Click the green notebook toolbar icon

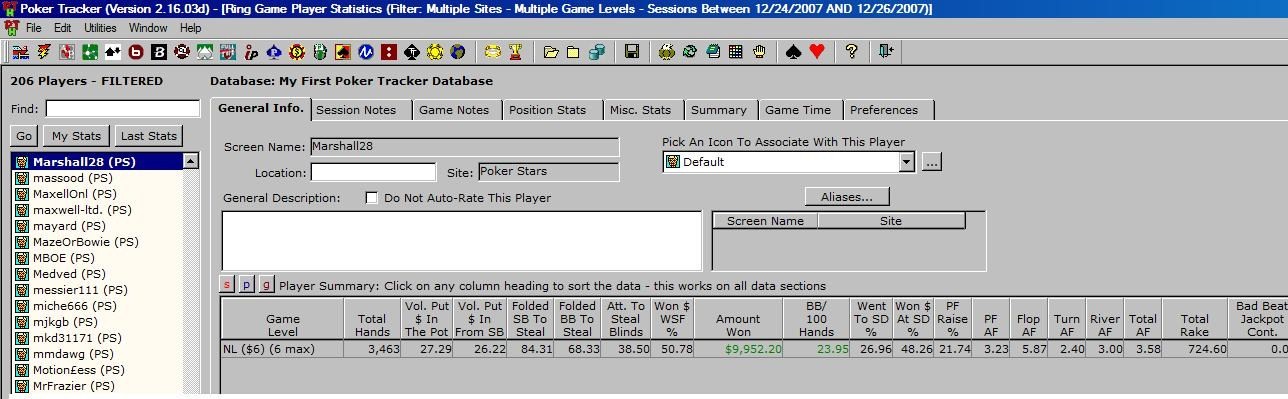tap(713, 52)
